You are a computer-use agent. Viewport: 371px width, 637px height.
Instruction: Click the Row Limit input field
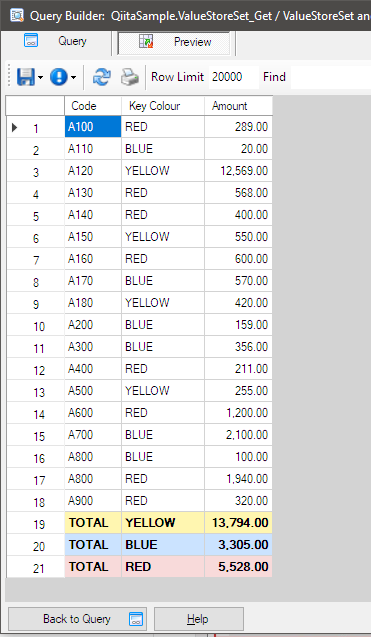[234, 77]
